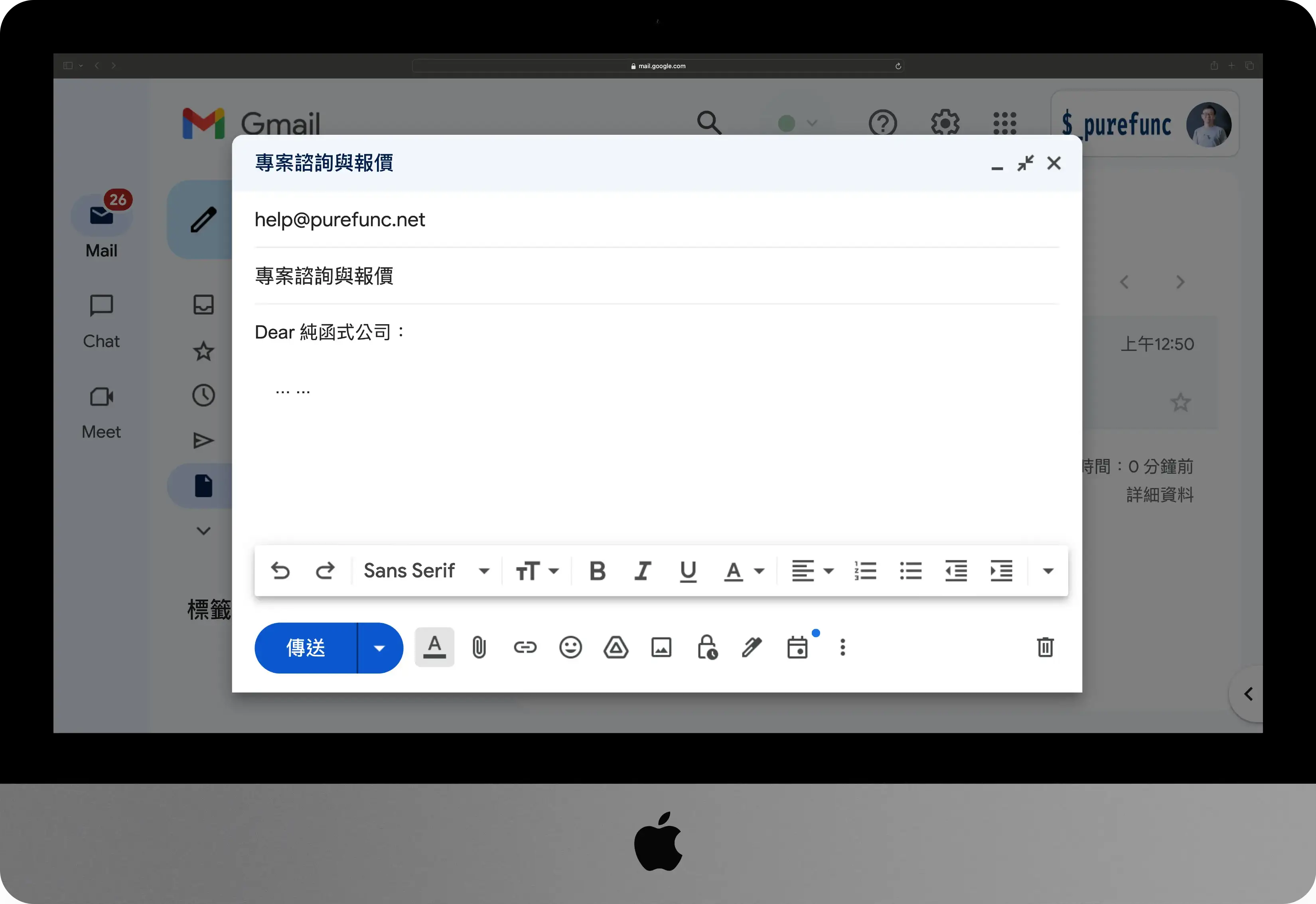Discard the draft with the trash icon
The image size is (1316, 904).
point(1045,647)
